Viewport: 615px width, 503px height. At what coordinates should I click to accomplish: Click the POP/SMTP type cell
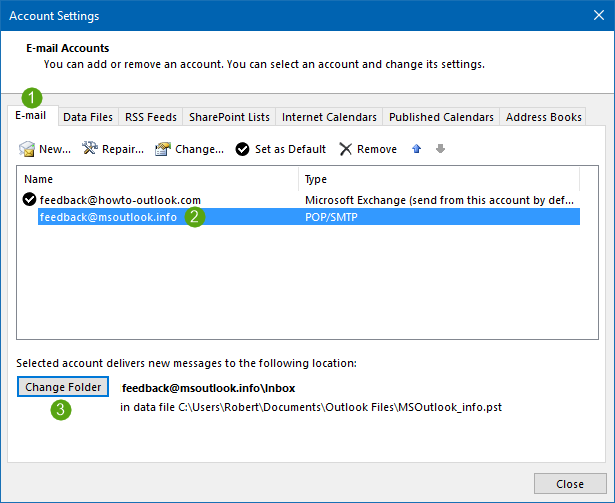click(331, 217)
